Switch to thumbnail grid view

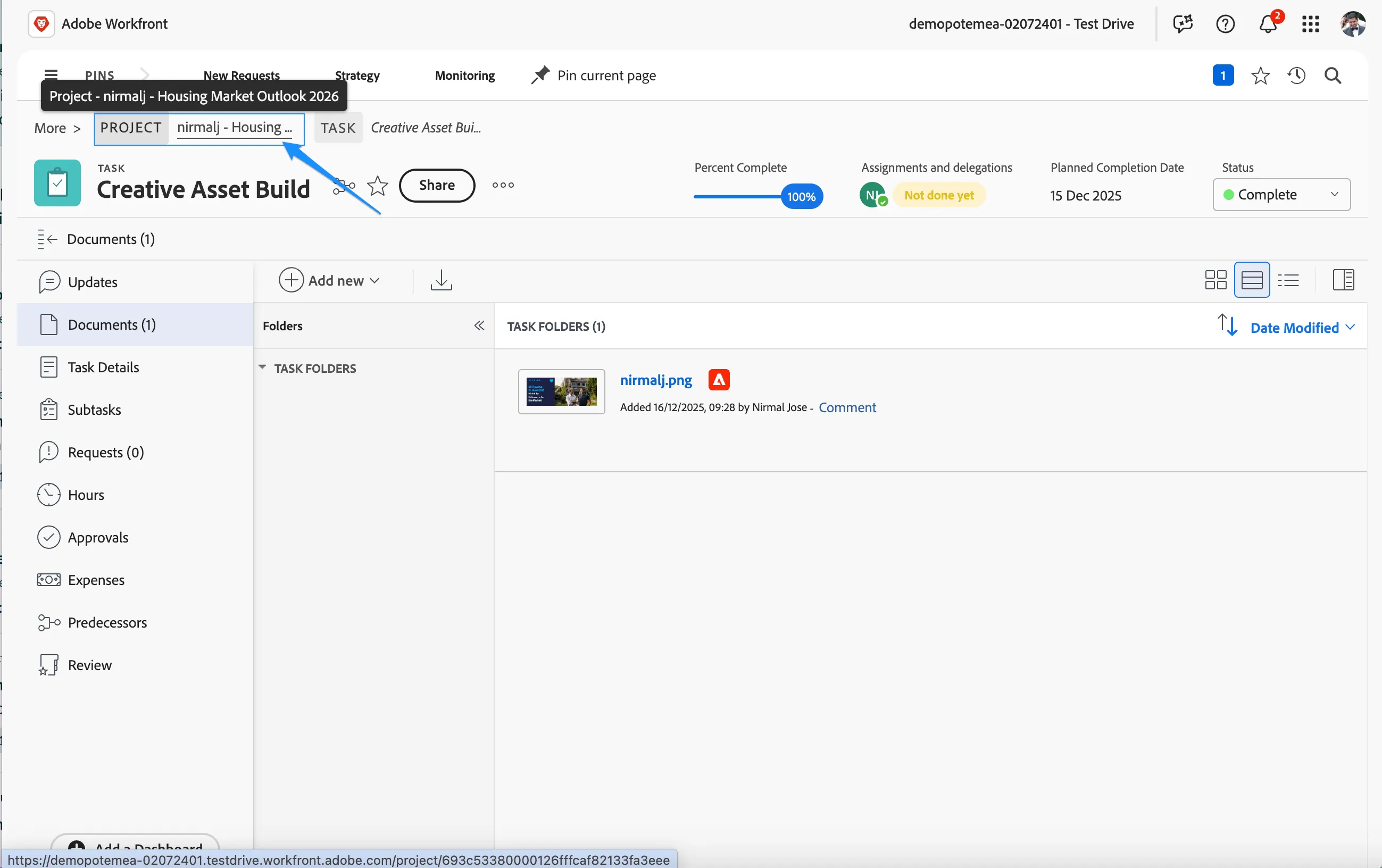point(1216,280)
